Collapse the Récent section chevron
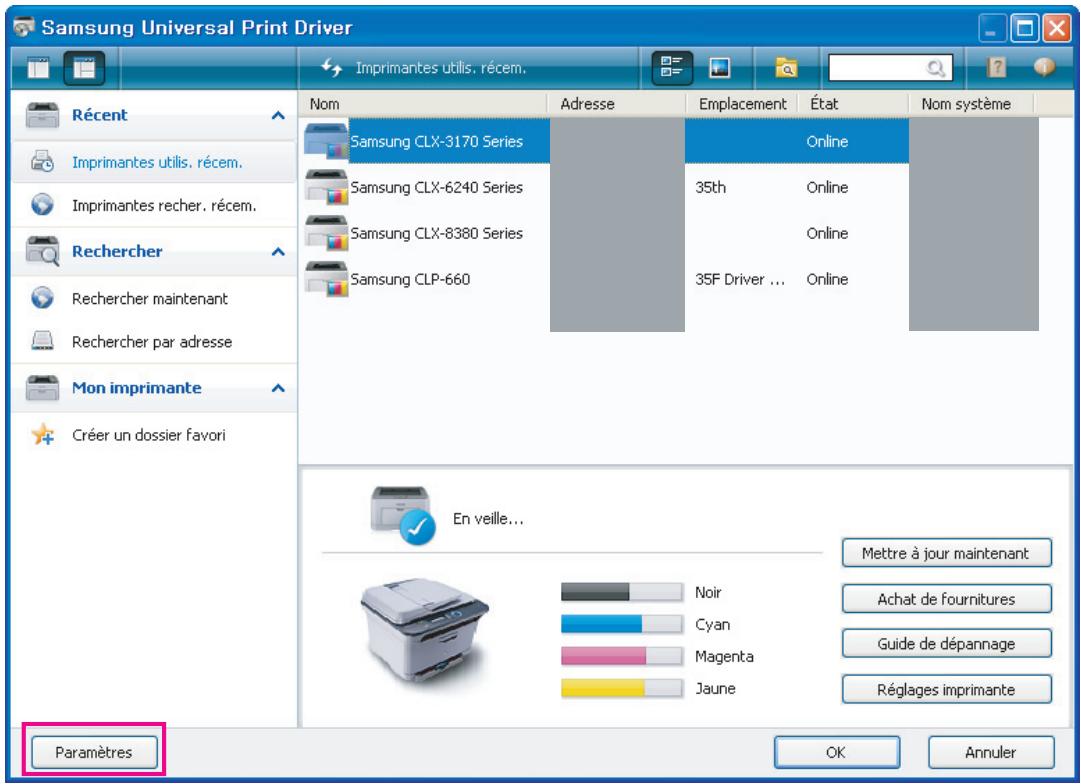The width and height of the screenshot is (1081, 784). click(x=278, y=115)
